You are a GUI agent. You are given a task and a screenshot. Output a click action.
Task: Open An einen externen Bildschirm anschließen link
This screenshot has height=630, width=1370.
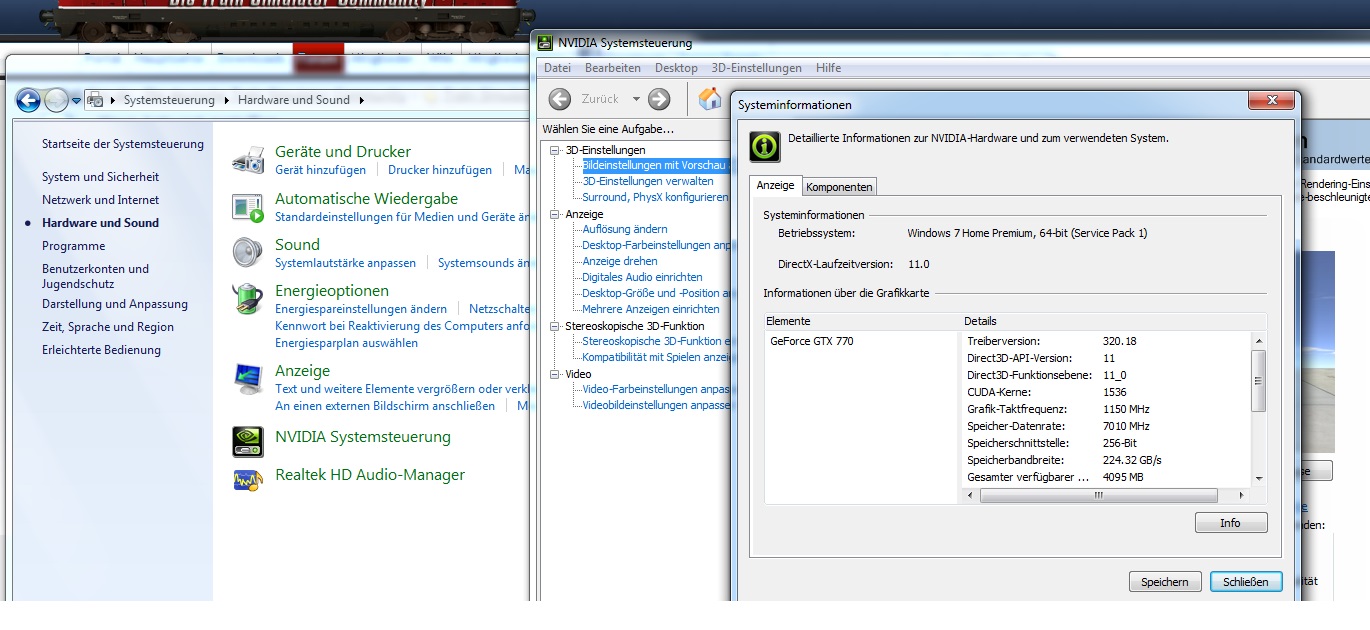385,406
